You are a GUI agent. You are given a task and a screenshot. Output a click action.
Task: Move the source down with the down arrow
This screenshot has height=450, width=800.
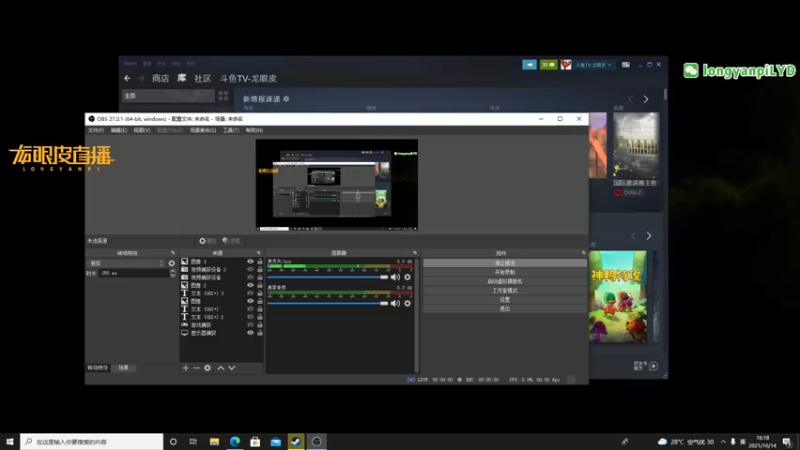click(x=232, y=368)
